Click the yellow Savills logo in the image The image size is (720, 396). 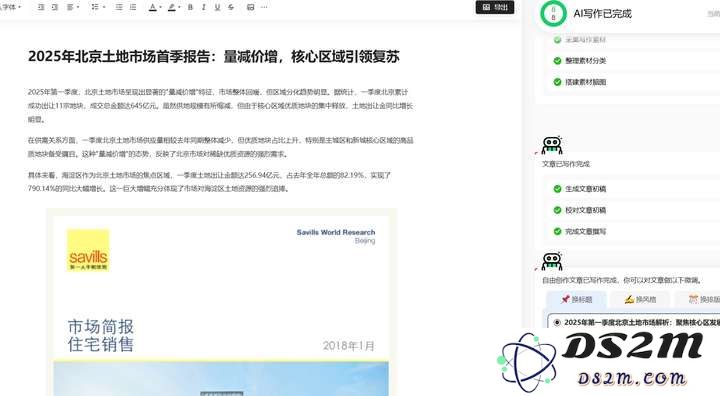tap(88, 250)
